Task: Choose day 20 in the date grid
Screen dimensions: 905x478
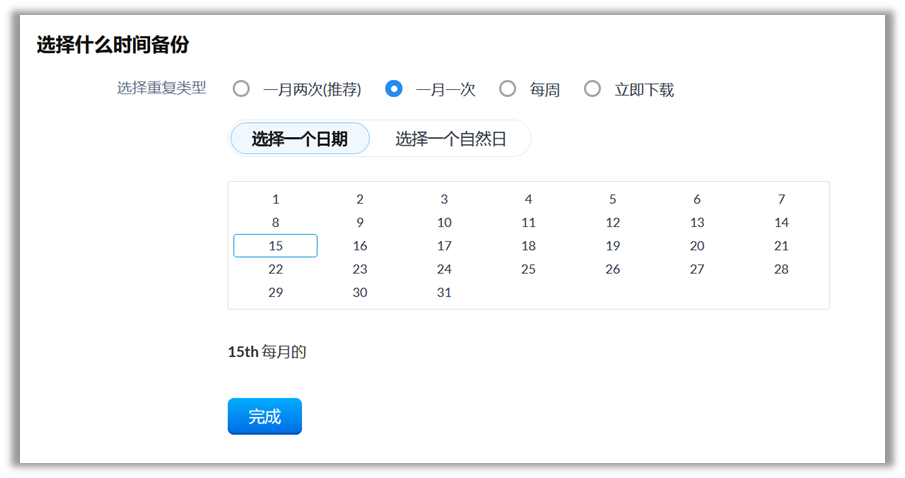Action: pos(697,246)
